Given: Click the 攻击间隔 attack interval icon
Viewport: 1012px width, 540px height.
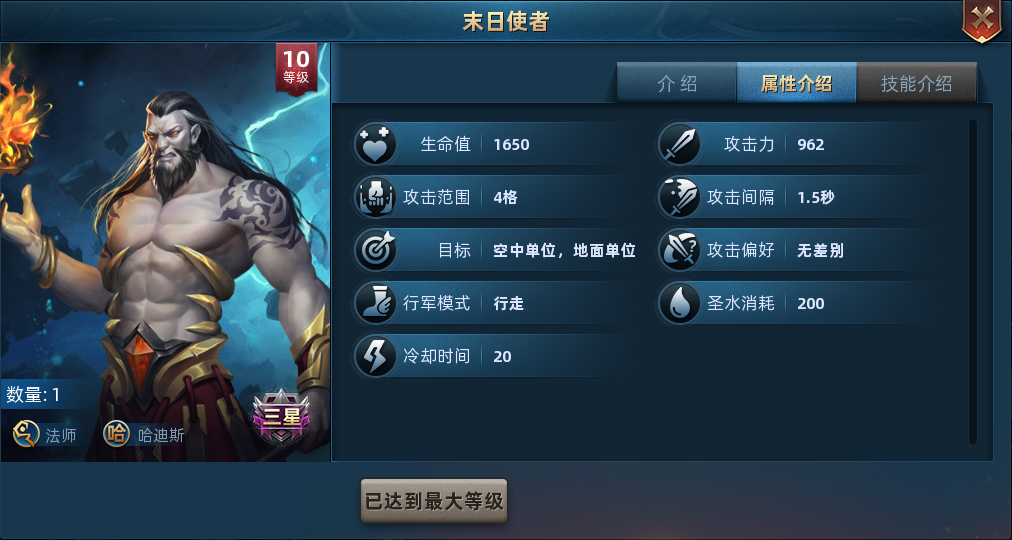Looking at the screenshot, I should [x=679, y=197].
